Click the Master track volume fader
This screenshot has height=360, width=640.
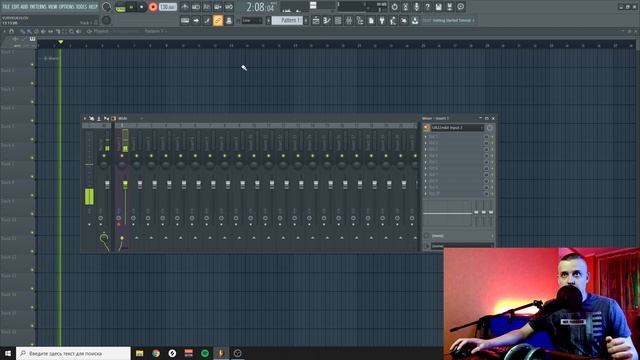pos(107,184)
